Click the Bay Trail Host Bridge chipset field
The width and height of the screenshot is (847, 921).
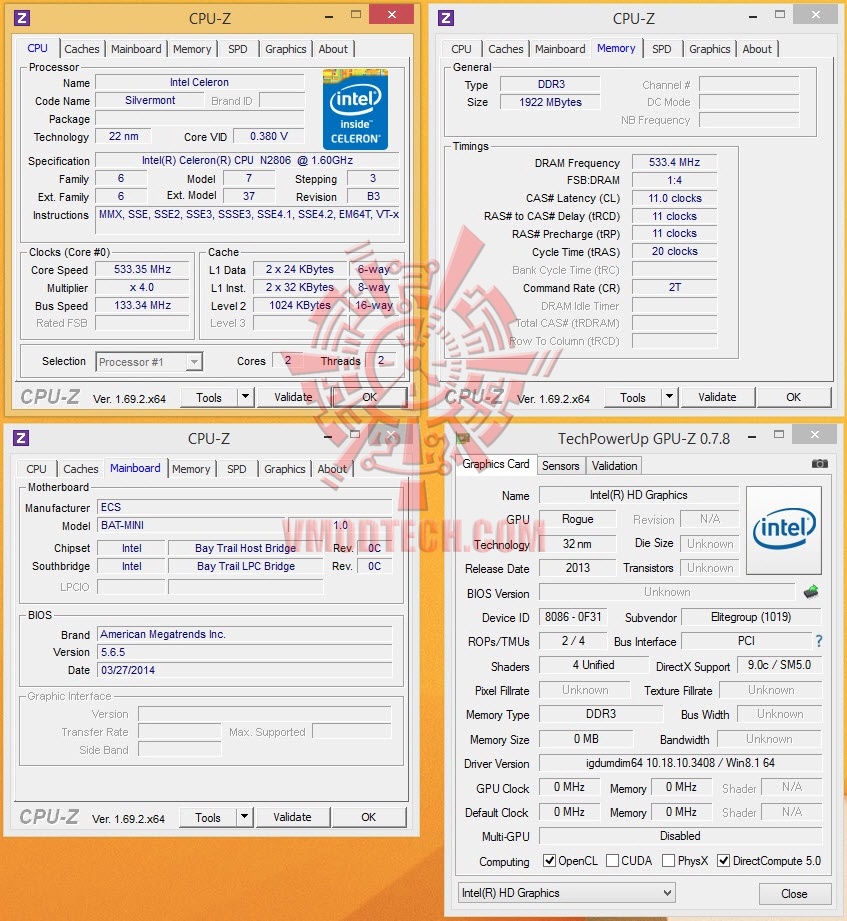(x=246, y=548)
